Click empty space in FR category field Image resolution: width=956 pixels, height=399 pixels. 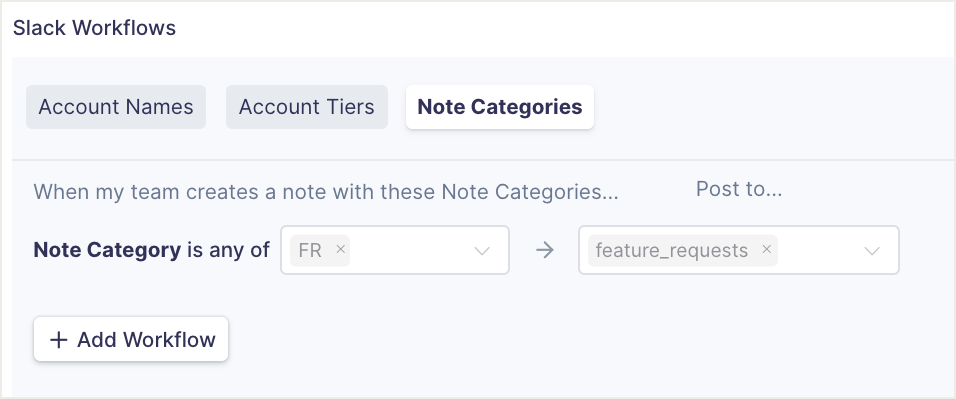408,250
